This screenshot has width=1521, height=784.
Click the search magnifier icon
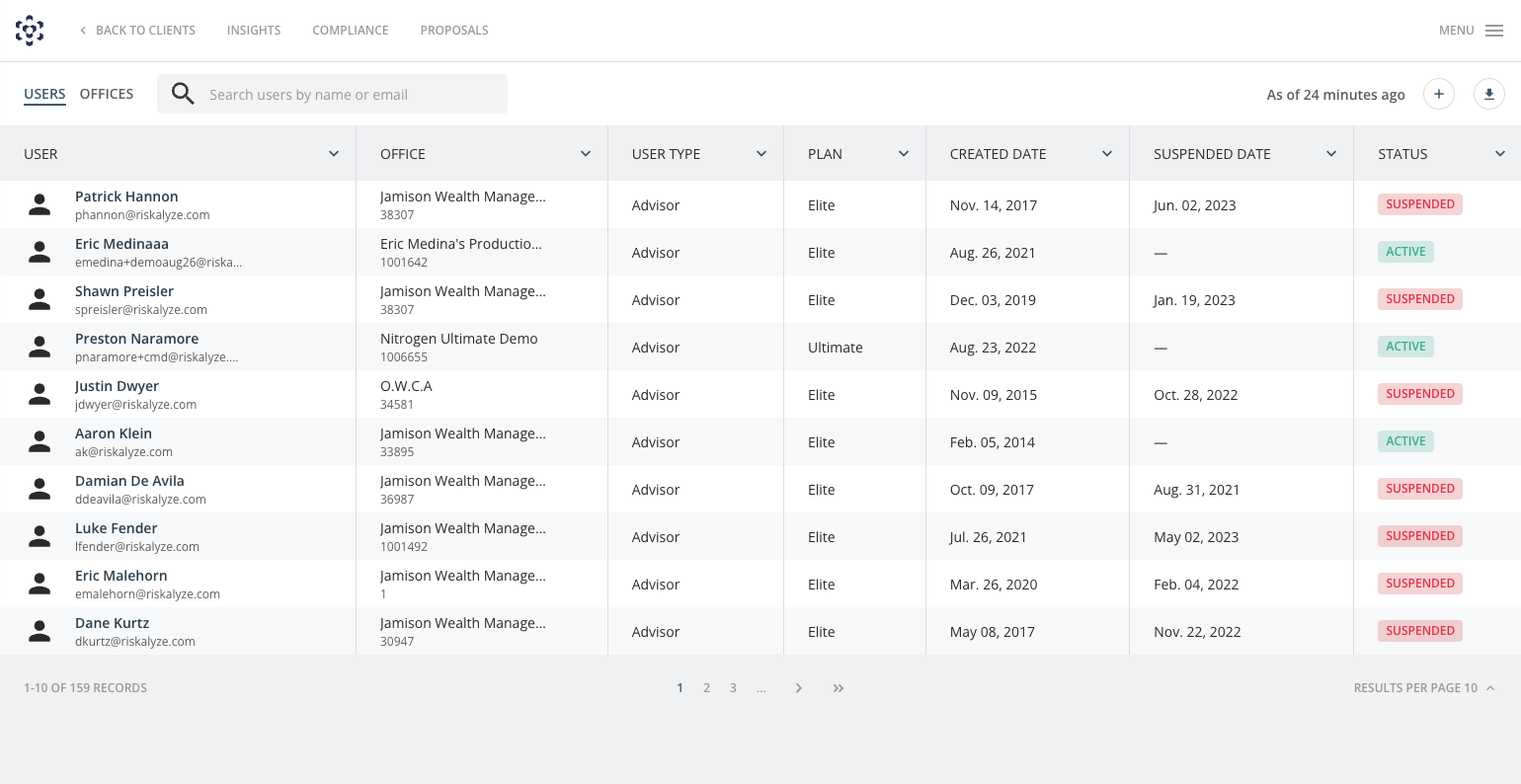pyautogui.click(x=183, y=94)
